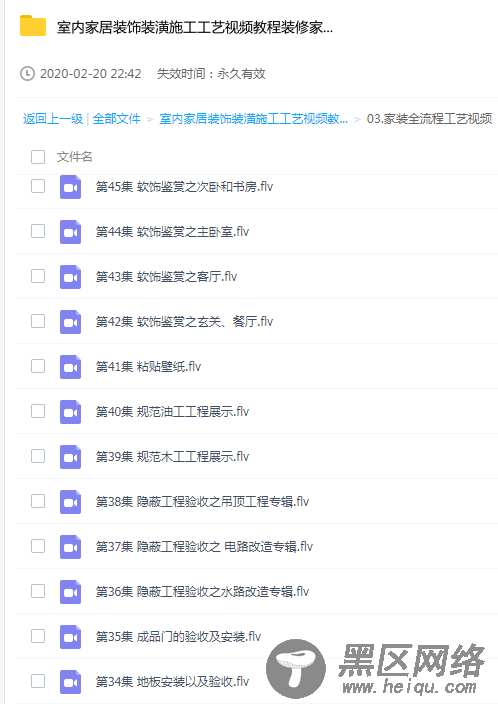Click the share title 室内家居装饰装潢施工工艺视频教程装修家...

195,27
